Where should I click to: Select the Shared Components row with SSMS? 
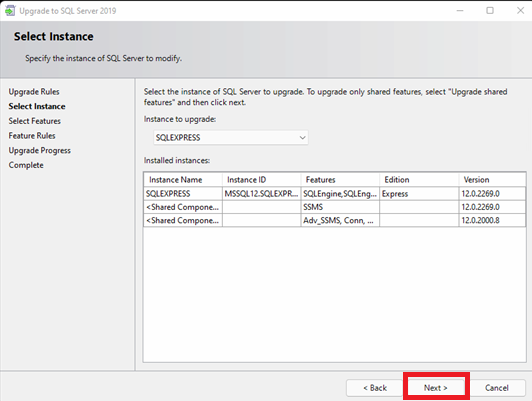click(335, 207)
